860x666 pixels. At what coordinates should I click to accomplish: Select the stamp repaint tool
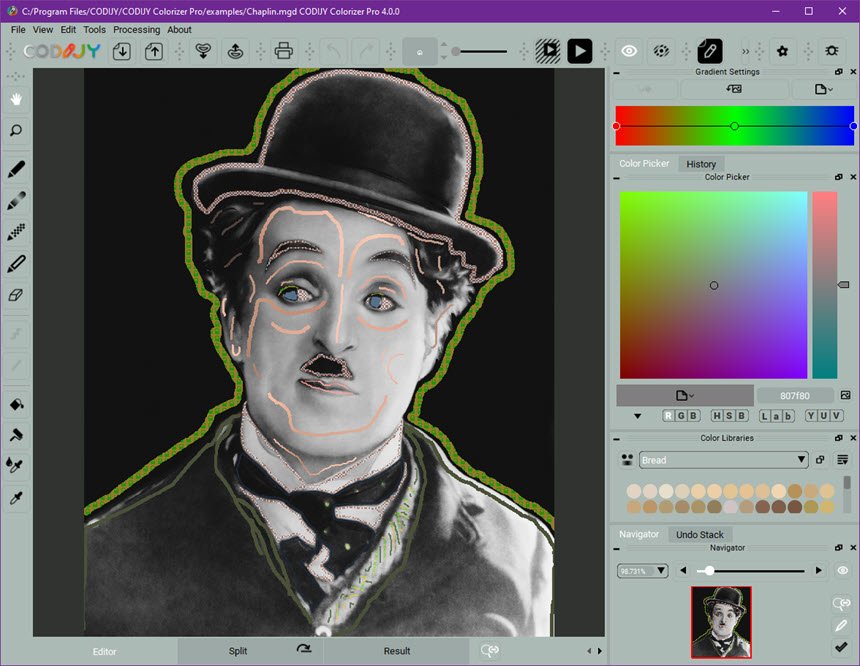tap(16, 436)
